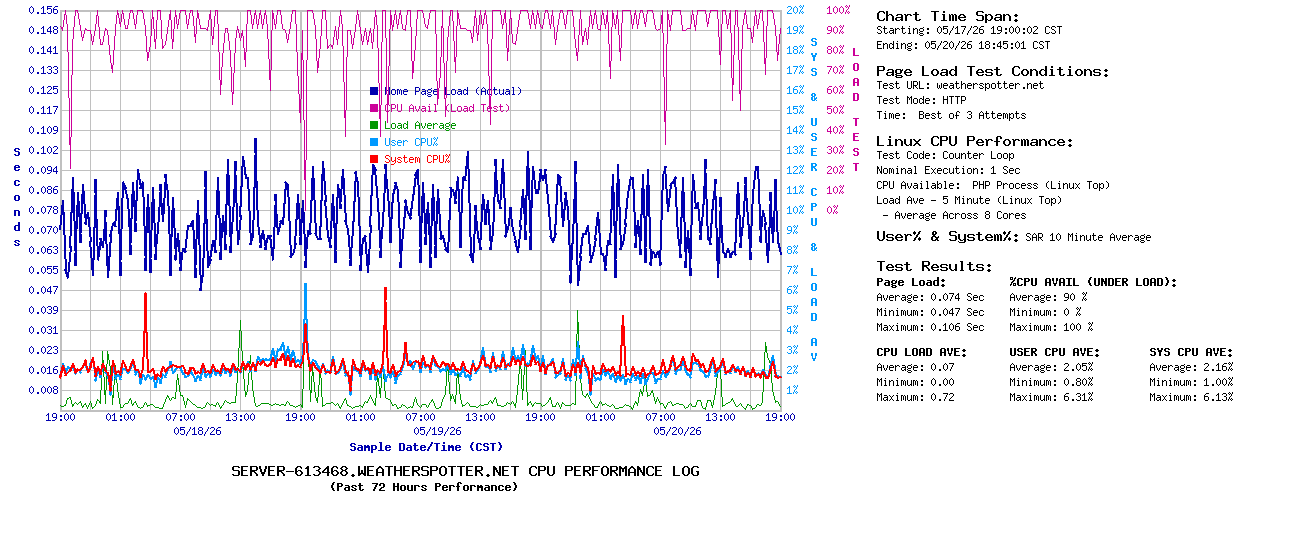Click the Linux CPU Performance heading
Image resolution: width=1300 pixels, height=550 pixels.
[975, 141]
